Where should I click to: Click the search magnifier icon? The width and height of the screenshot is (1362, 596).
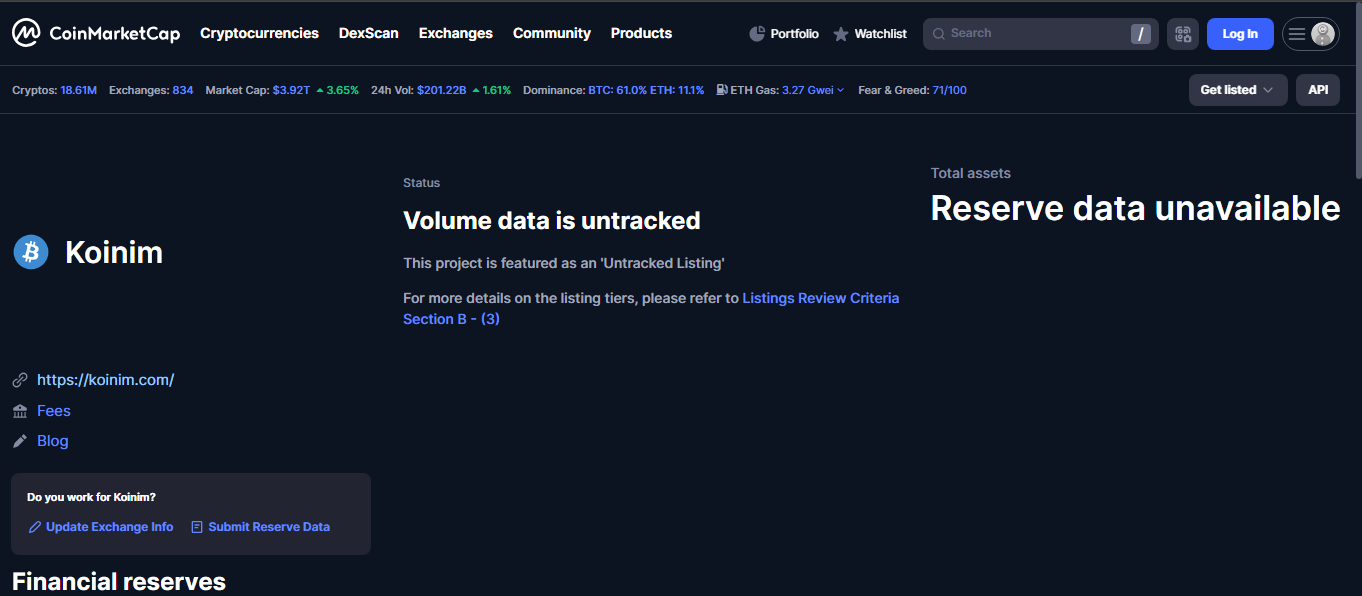pyautogui.click(x=939, y=34)
